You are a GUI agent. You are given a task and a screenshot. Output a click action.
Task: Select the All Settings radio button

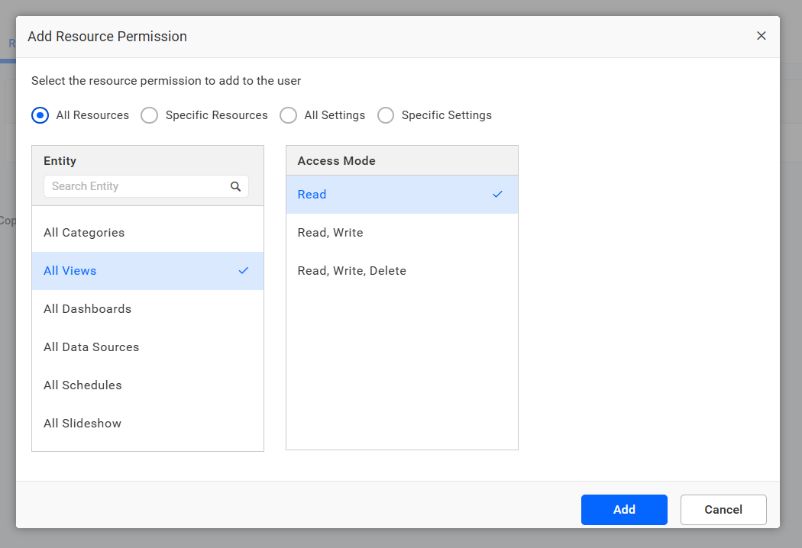pos(288,115)
